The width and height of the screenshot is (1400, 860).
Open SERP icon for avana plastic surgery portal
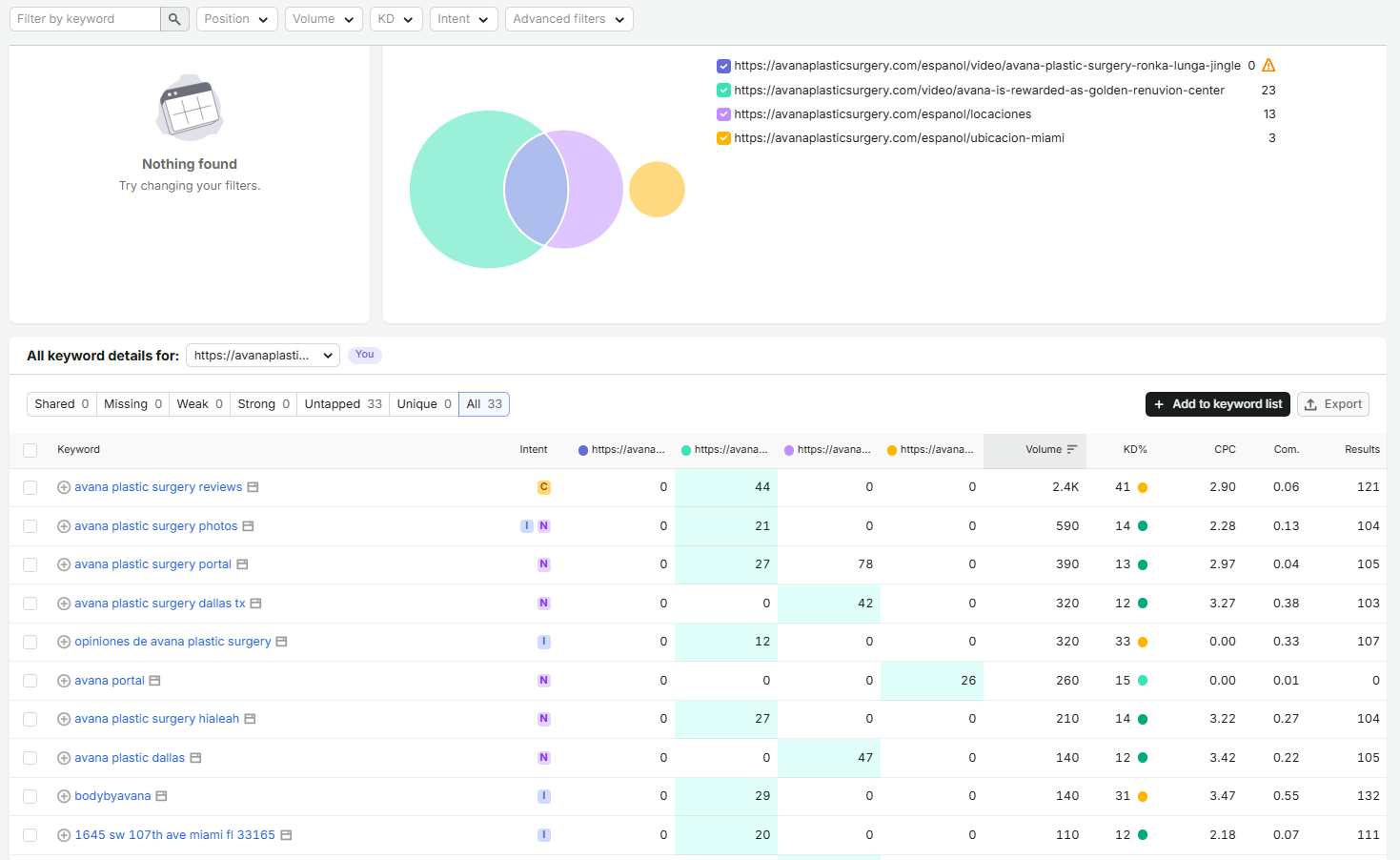click(x=242, y=564)
